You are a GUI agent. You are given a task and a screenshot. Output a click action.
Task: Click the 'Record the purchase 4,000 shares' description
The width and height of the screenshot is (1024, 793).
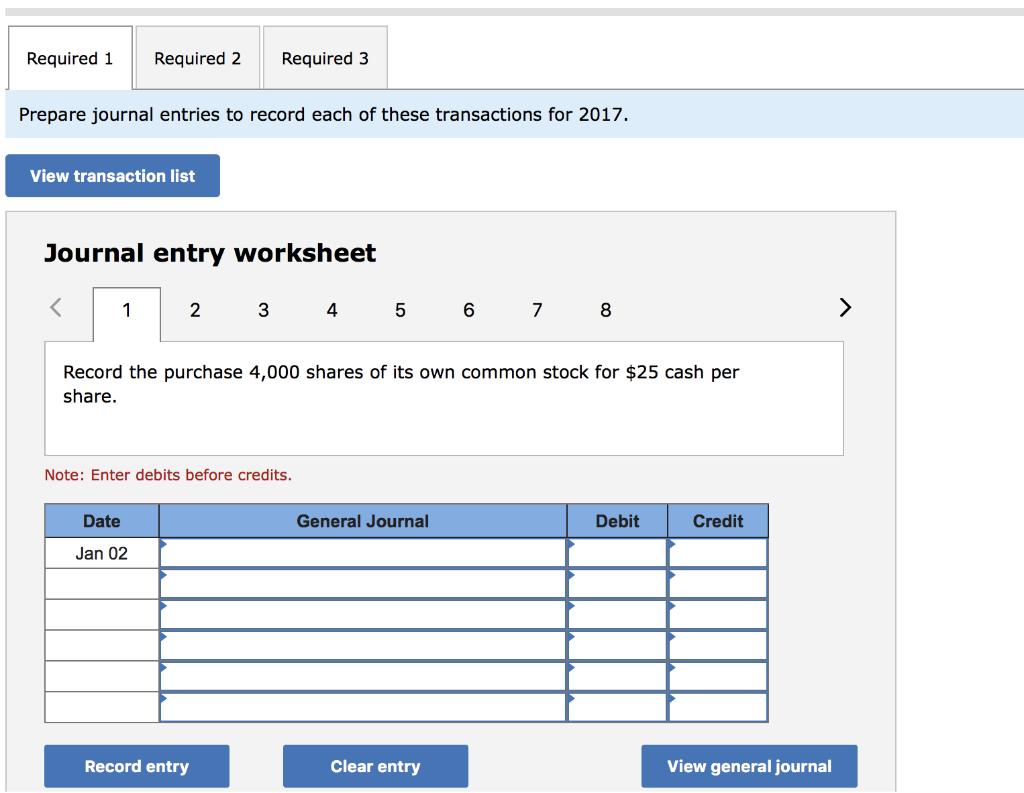401,384
